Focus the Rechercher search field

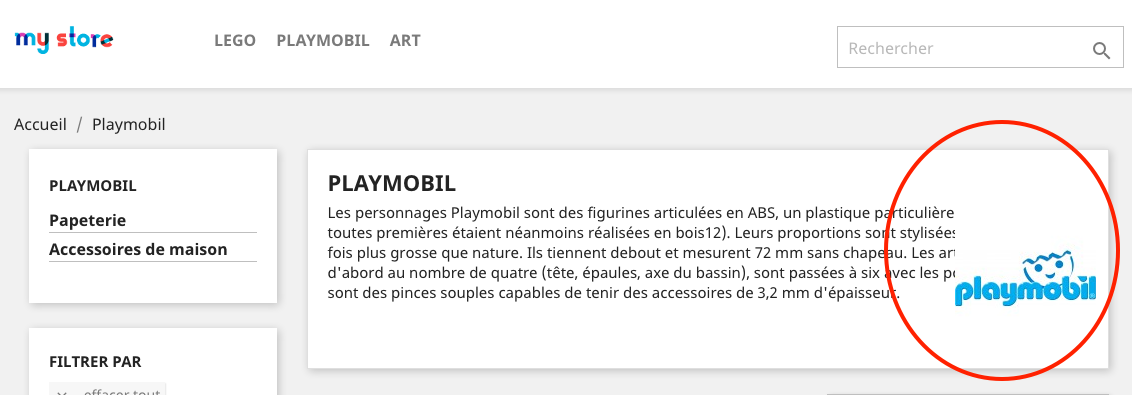pyautogui.click(x=980, y=48)
